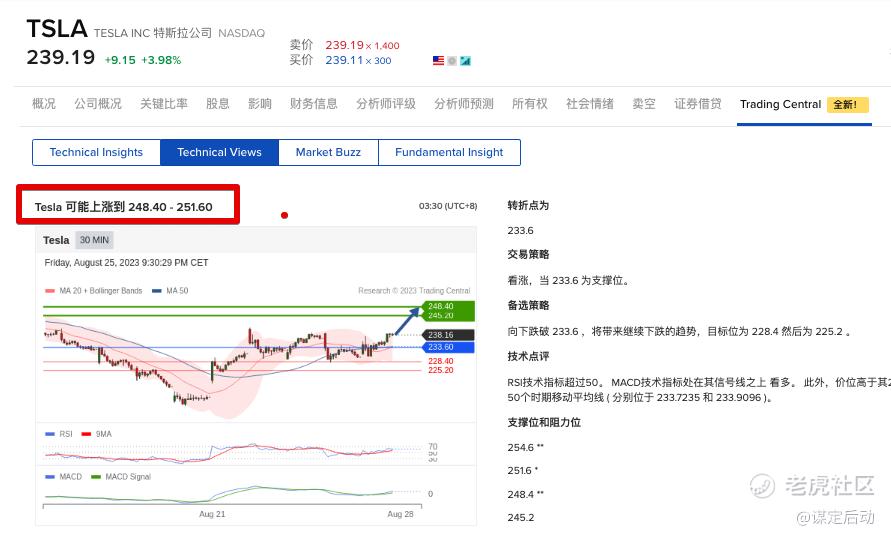This screenshot has width=891, height=537.
Task: Click the ask price 239.19 × 1,400
Action: coord(362,45)
